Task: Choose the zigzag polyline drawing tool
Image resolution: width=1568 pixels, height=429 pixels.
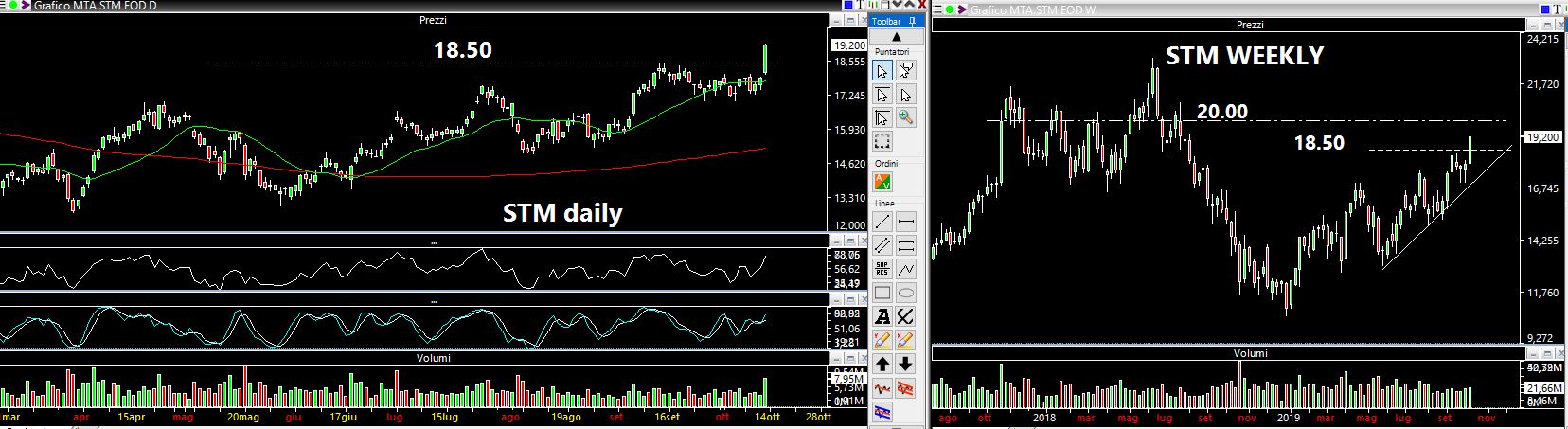Action: (x=906, y=268)
